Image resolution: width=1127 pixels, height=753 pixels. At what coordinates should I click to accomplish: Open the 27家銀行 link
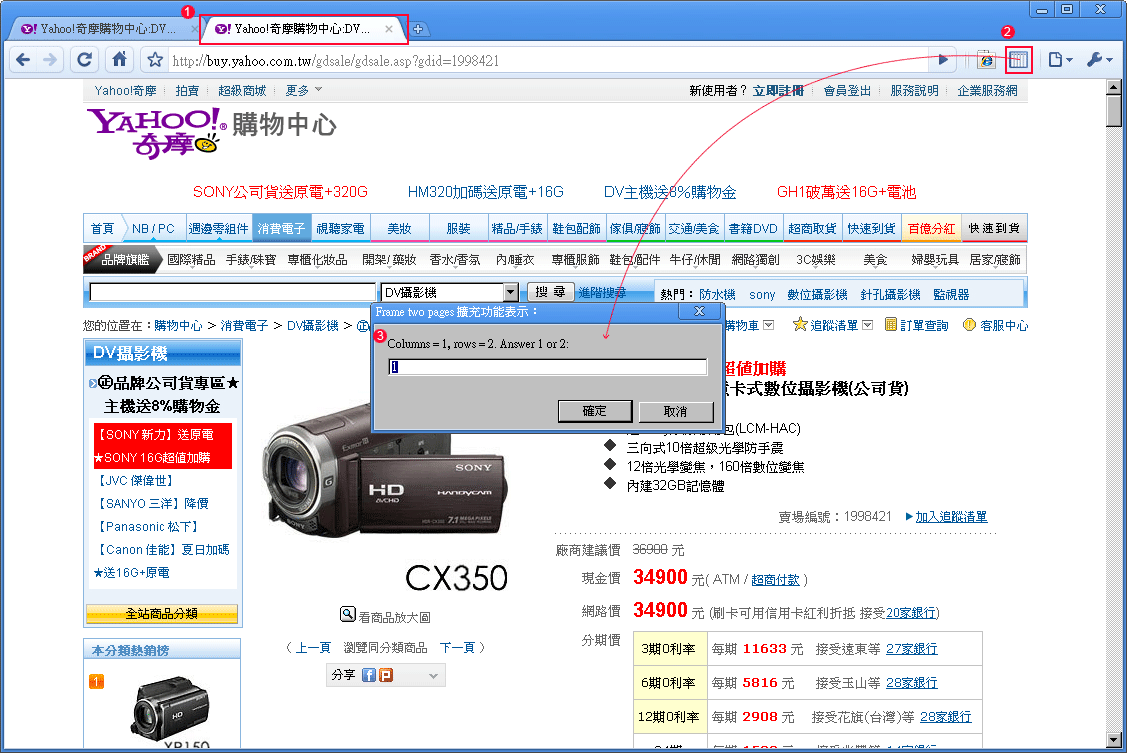911,649
